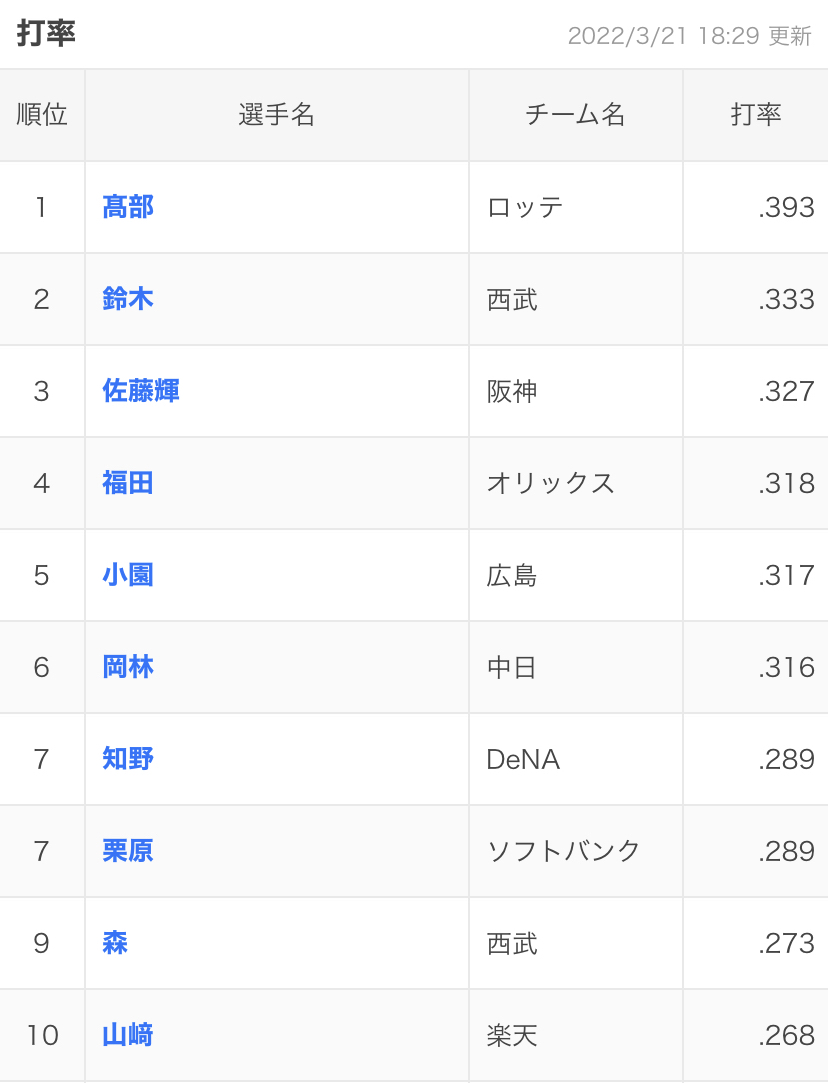Click the 打率 column header
This screenshot has height=1083, width=828.
tap(755, 115)
